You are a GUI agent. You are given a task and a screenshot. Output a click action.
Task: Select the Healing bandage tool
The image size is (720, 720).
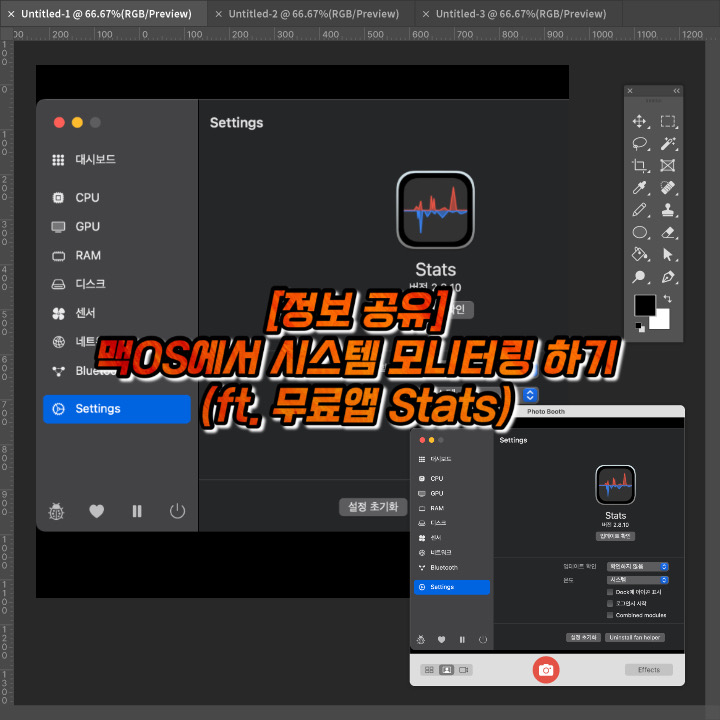(x=668, y=187)
